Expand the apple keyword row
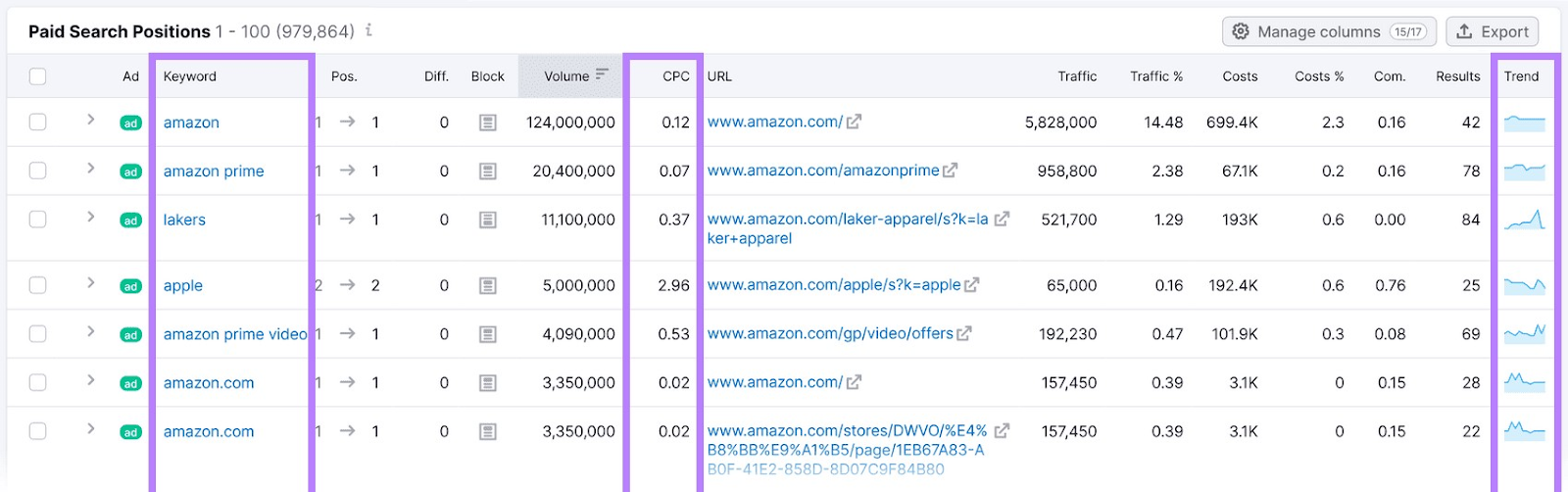Image resolution: width=1568 pixels, height=492 pixels. [90, 283]
